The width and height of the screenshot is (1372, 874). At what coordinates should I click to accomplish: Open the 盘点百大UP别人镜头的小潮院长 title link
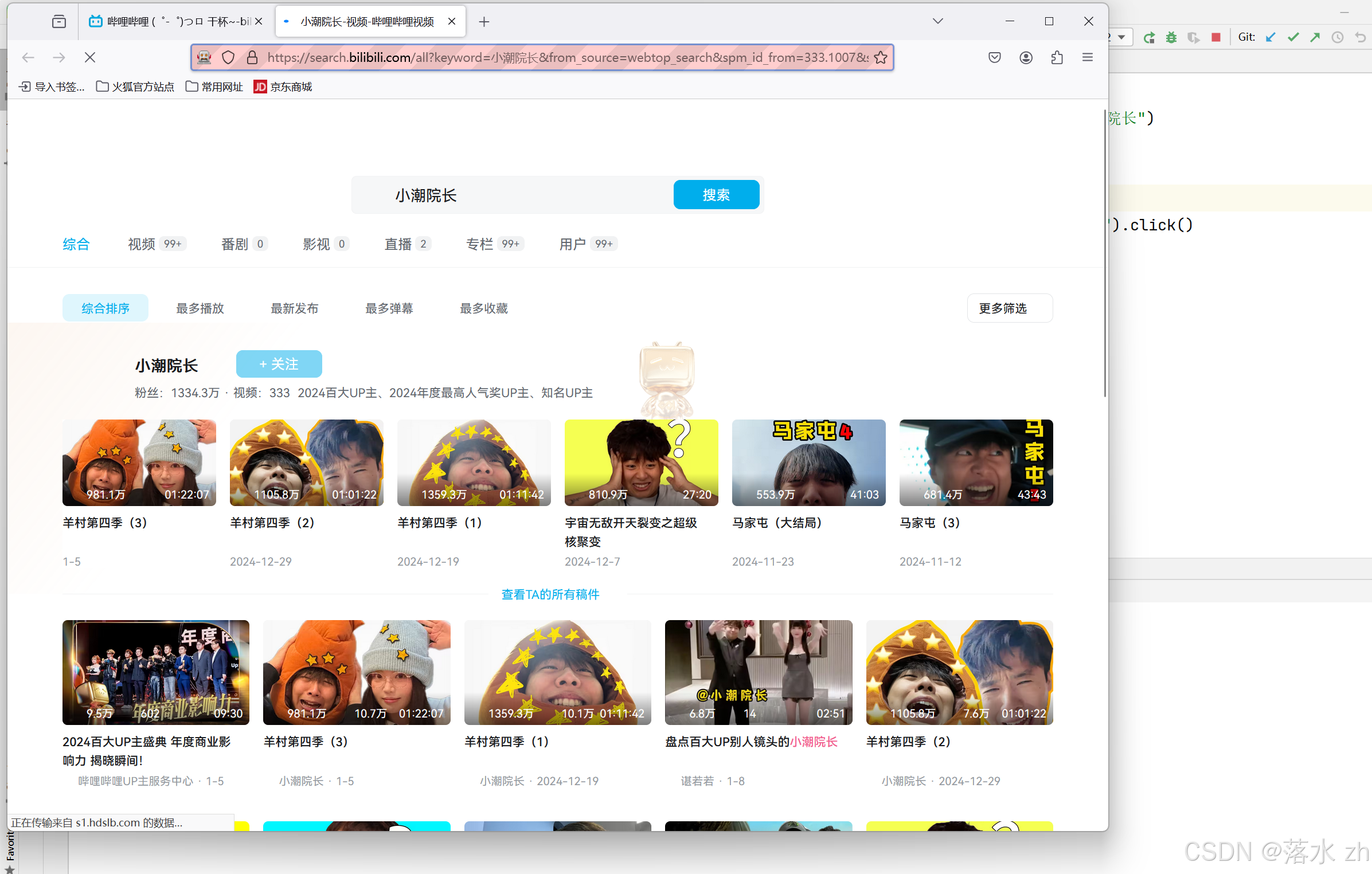[x=752, y=742]
